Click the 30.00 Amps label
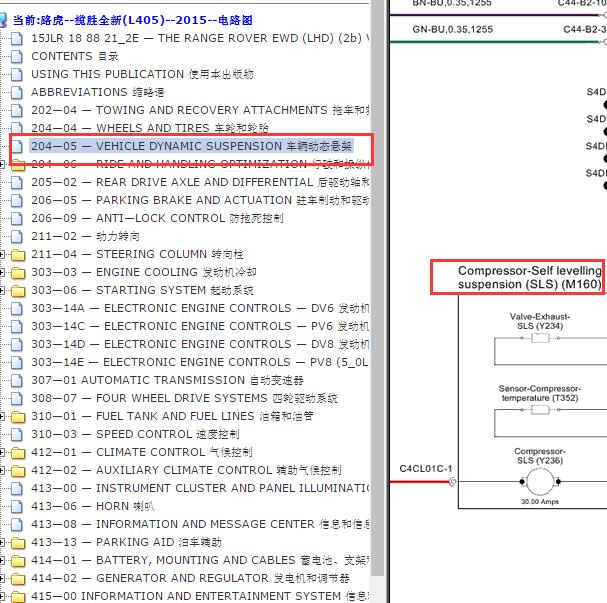Image resolution: width=607 pixels, height=603 pixels. (540, 502)
